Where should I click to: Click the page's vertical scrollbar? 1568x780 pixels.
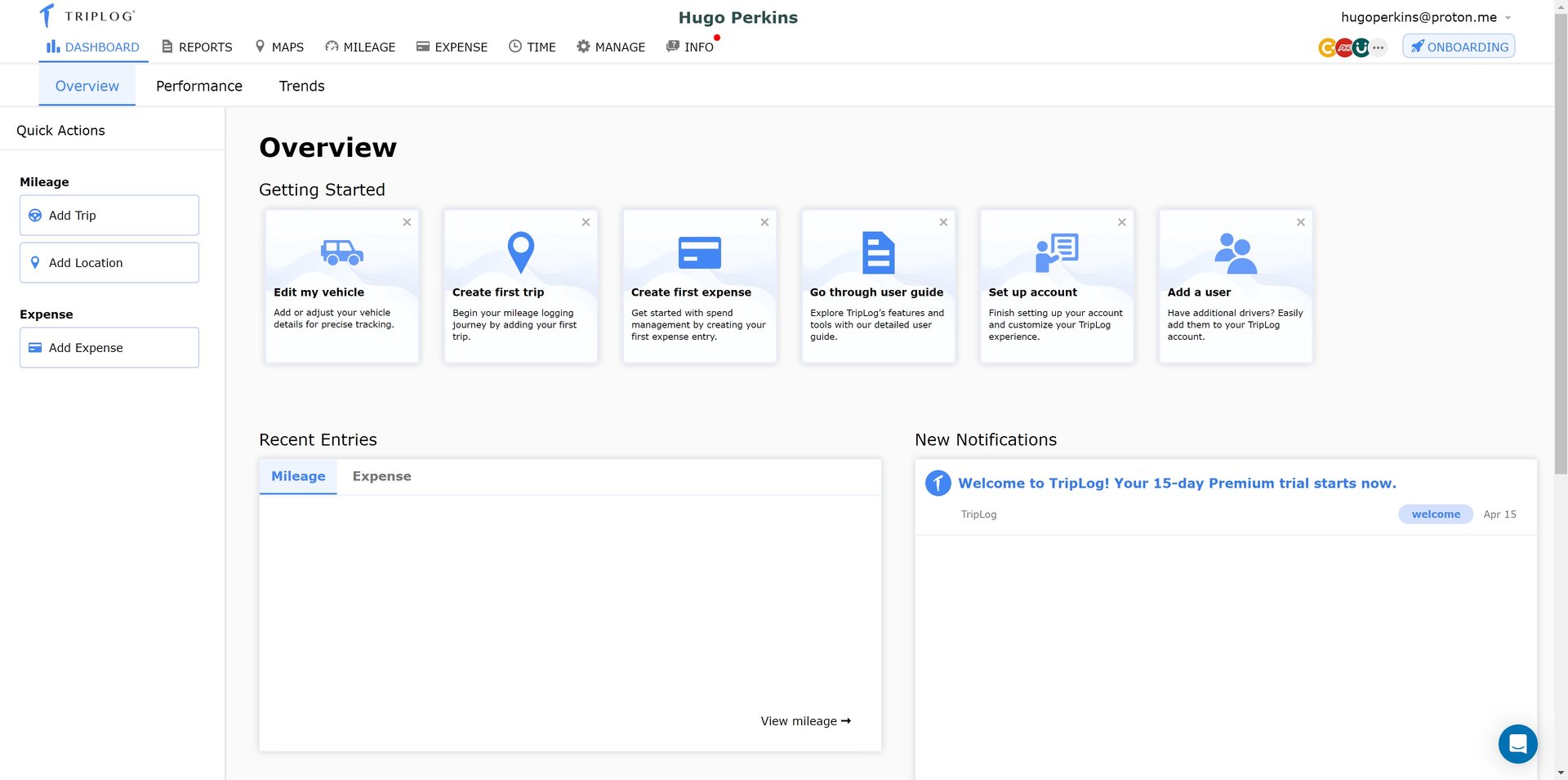pos(1561,245)
